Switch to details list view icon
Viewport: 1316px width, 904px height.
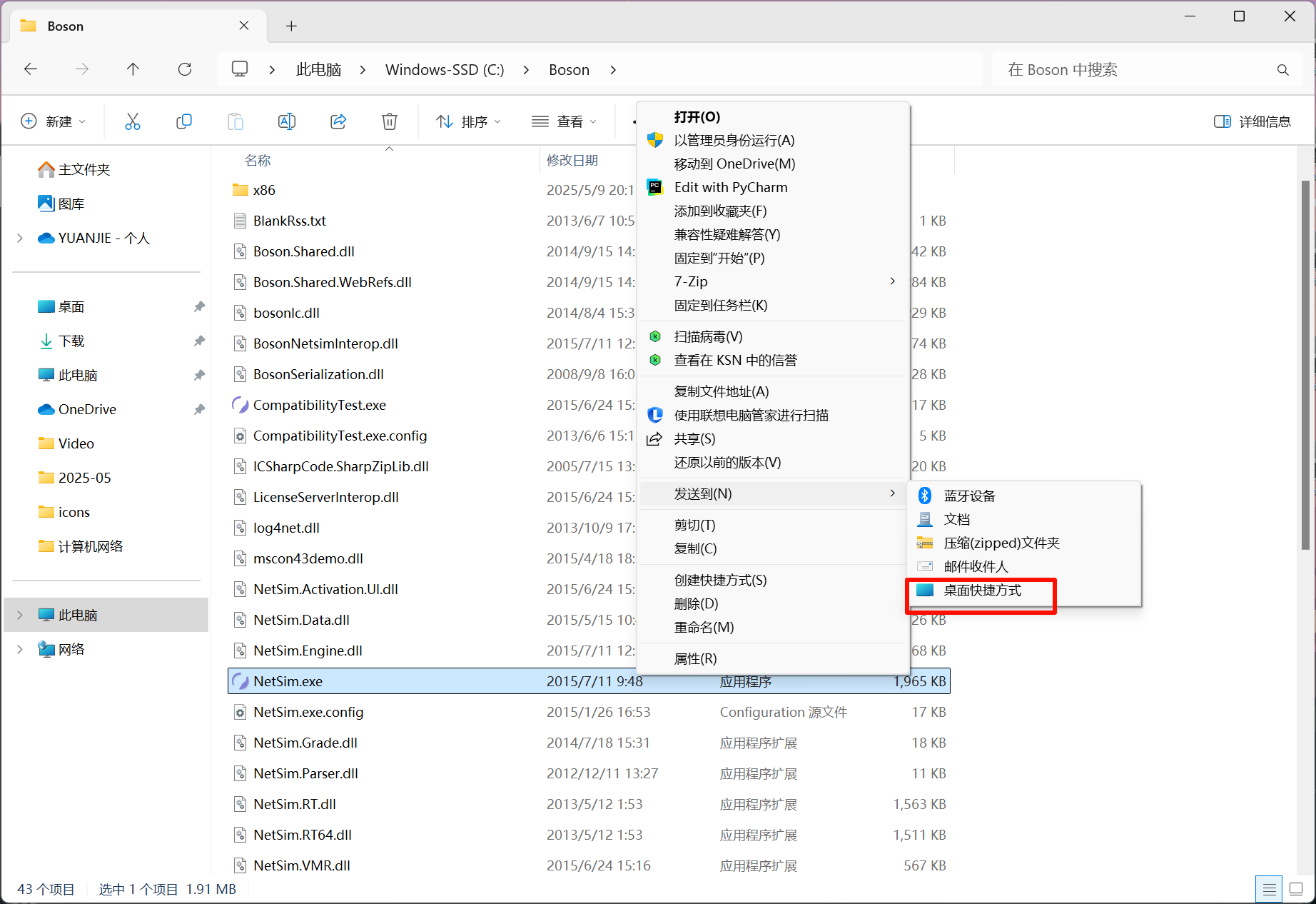pos(1269,889)
